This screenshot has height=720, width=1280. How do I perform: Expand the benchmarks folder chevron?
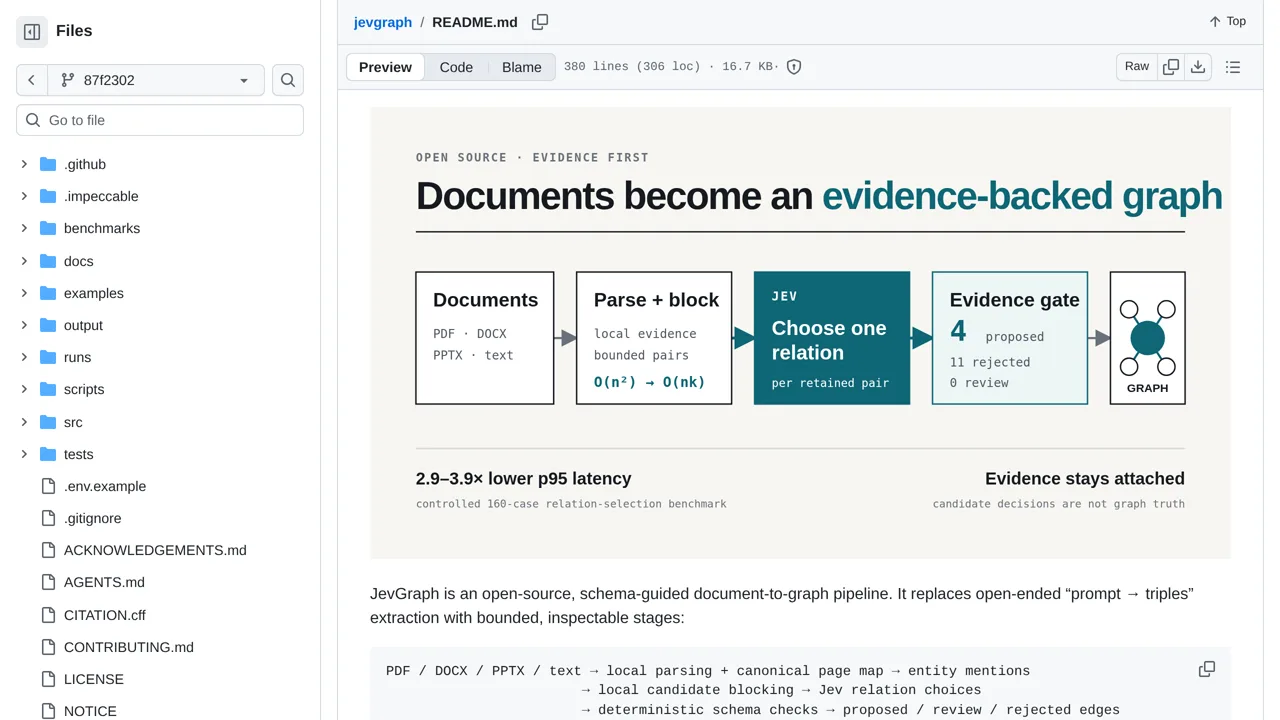24,228
